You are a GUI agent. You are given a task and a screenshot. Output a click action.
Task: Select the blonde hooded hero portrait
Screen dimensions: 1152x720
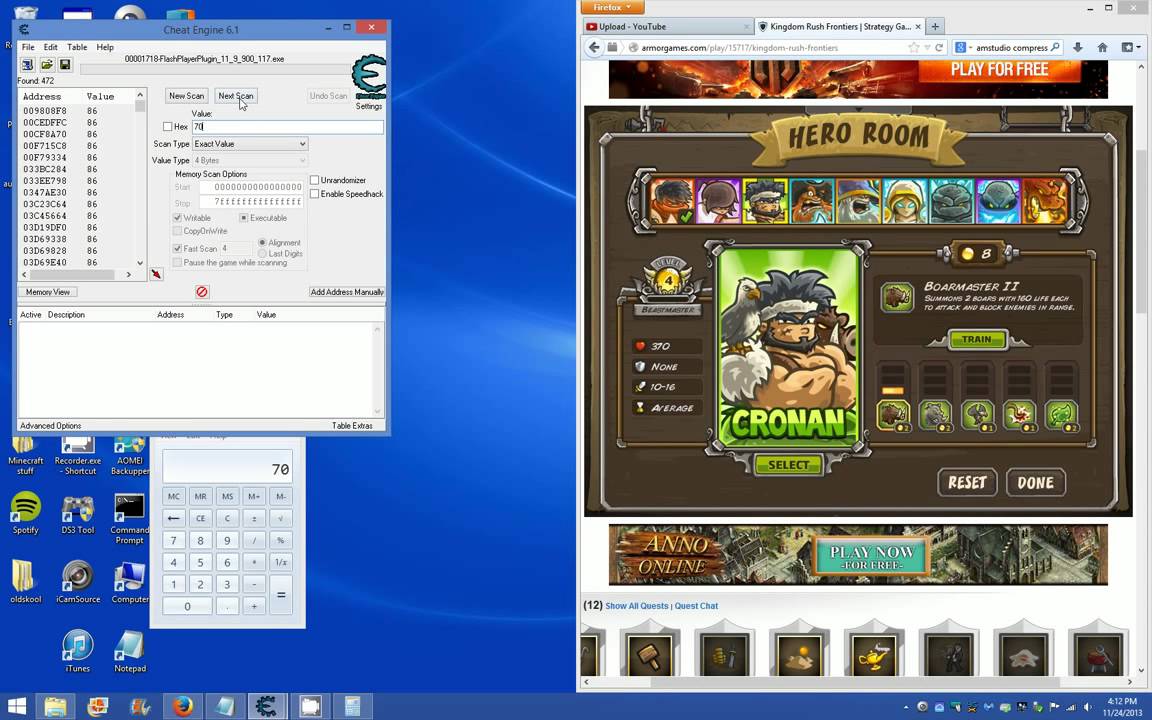click(x=904, y=201)
